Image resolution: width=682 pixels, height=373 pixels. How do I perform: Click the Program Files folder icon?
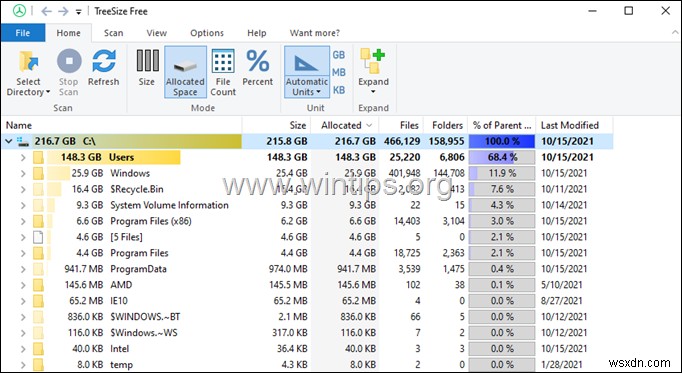(x=38, y=253)
